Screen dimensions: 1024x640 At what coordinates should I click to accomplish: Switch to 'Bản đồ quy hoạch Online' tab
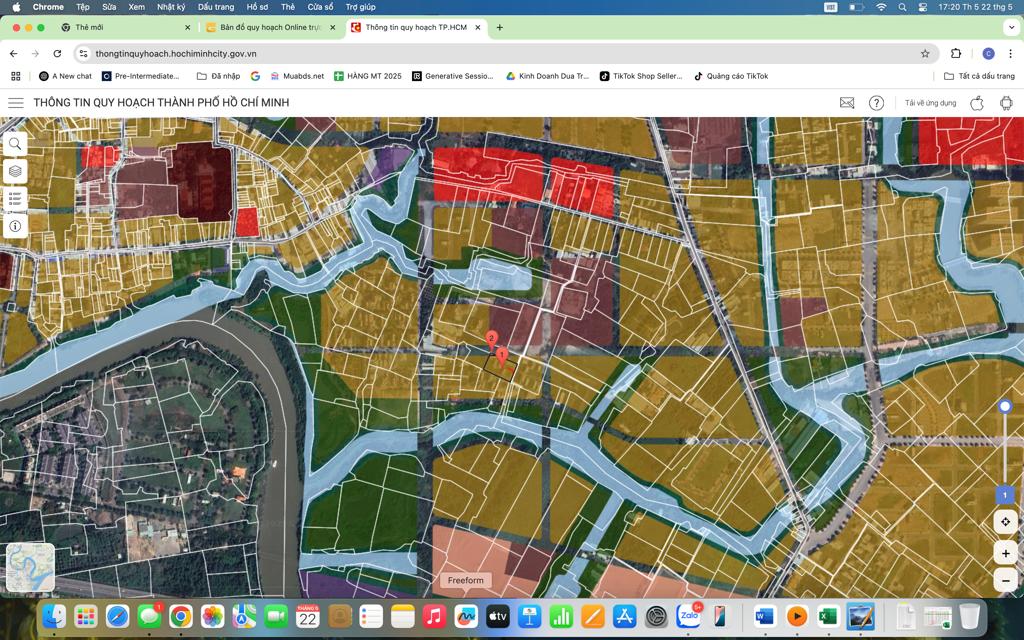click(x=271, y=27)
